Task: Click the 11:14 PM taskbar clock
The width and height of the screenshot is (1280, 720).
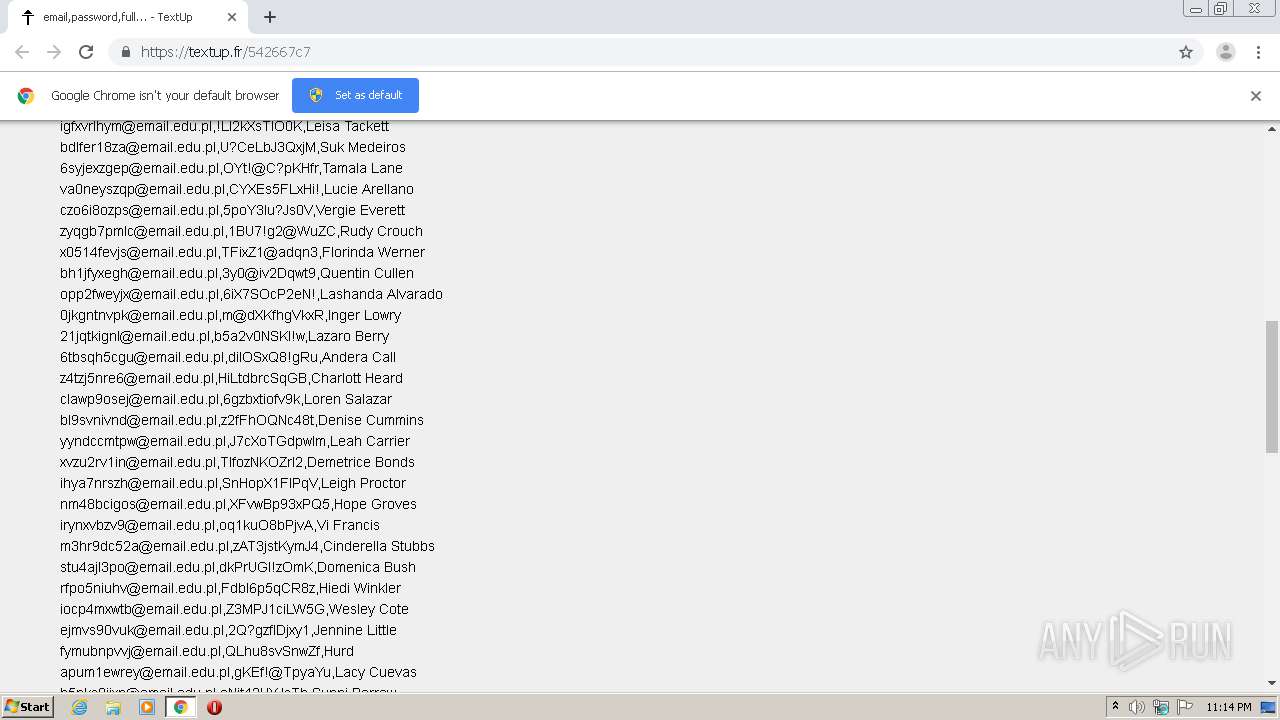Action: (1229, 707)
